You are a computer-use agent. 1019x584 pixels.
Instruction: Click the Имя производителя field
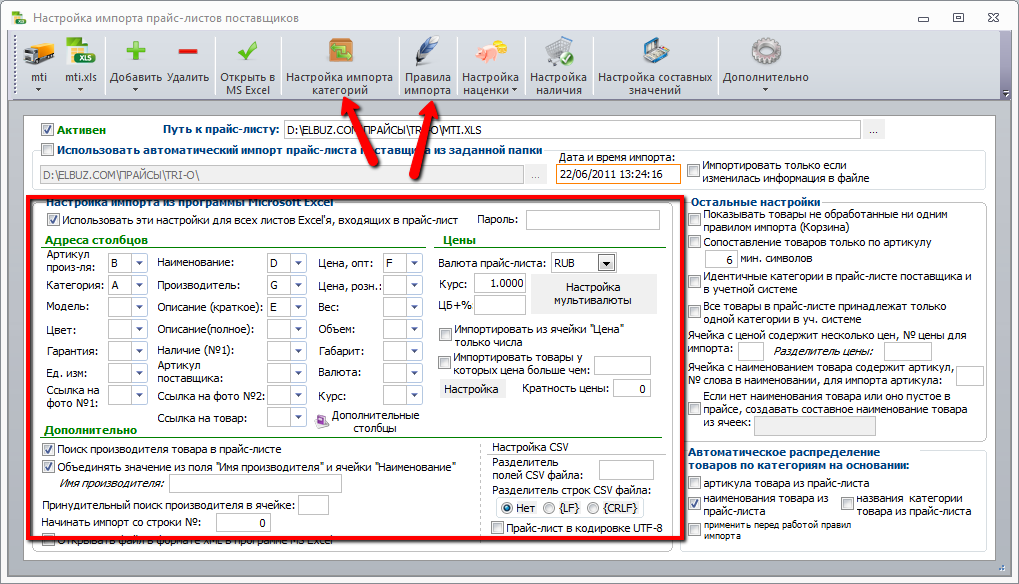(255, 483)
